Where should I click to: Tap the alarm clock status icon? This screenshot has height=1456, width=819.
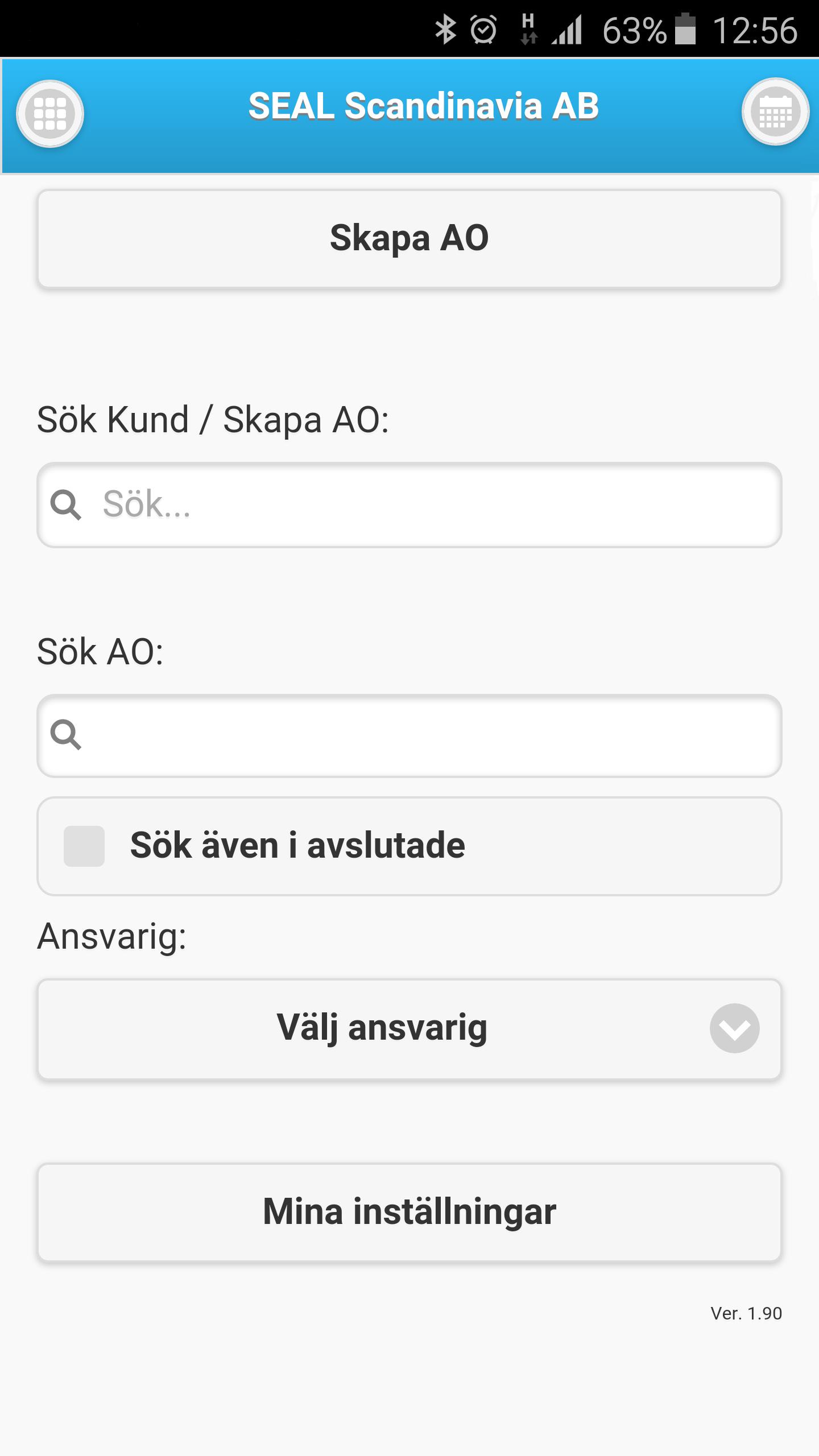483,30
